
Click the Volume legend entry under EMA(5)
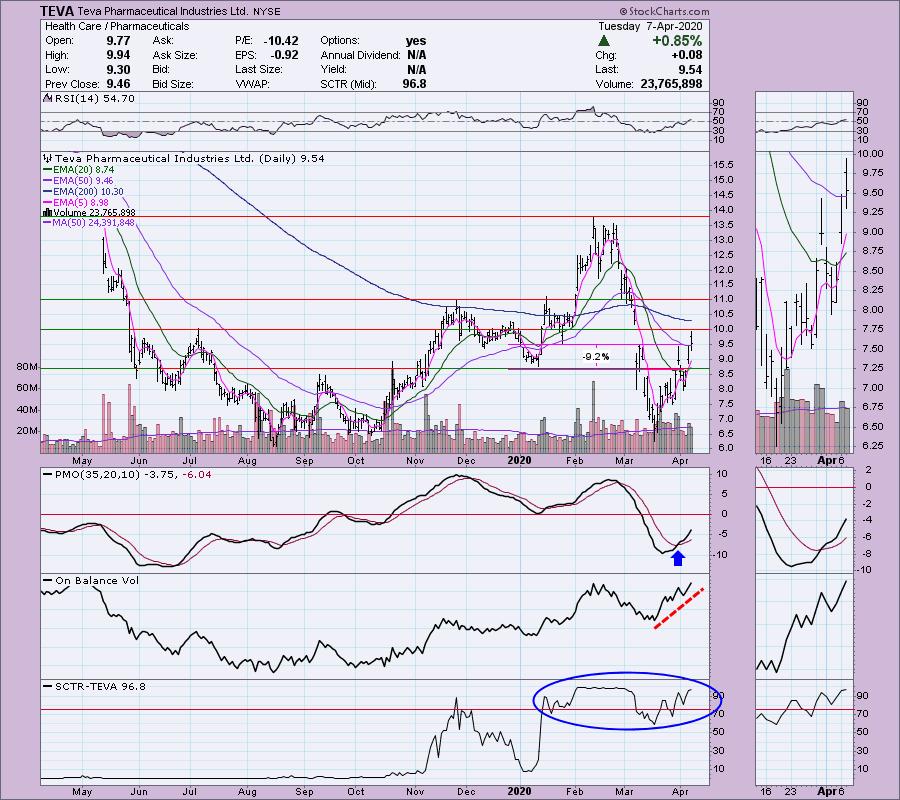[91, 213]
